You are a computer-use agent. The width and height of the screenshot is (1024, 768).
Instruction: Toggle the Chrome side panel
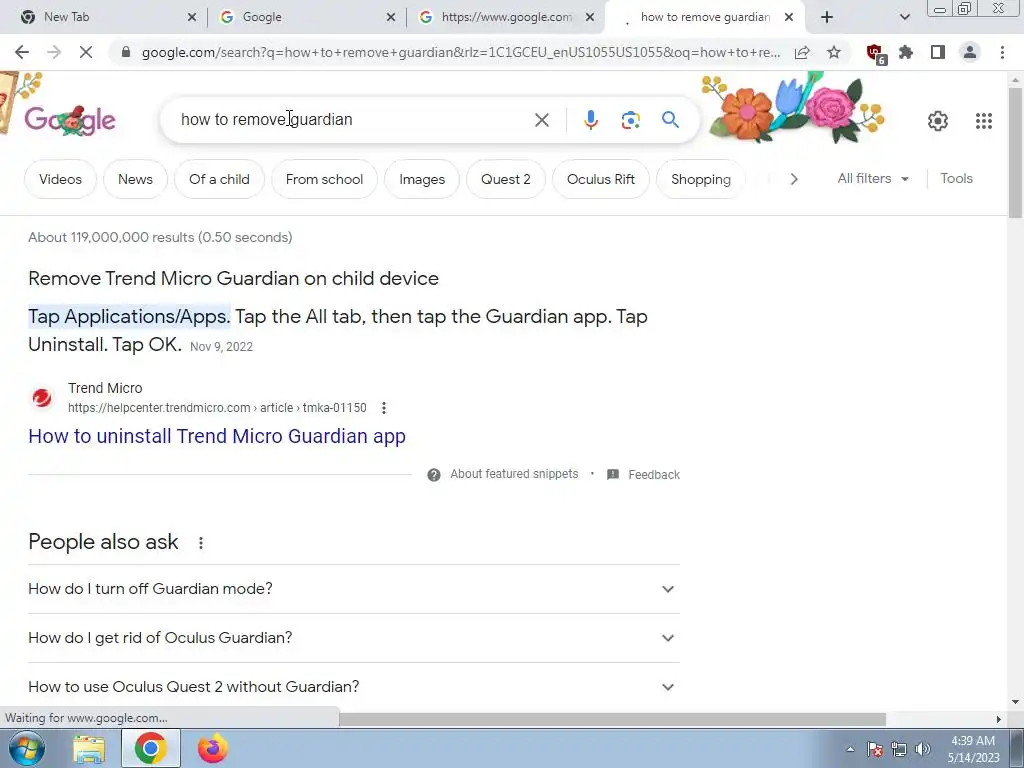coord(938,52)
